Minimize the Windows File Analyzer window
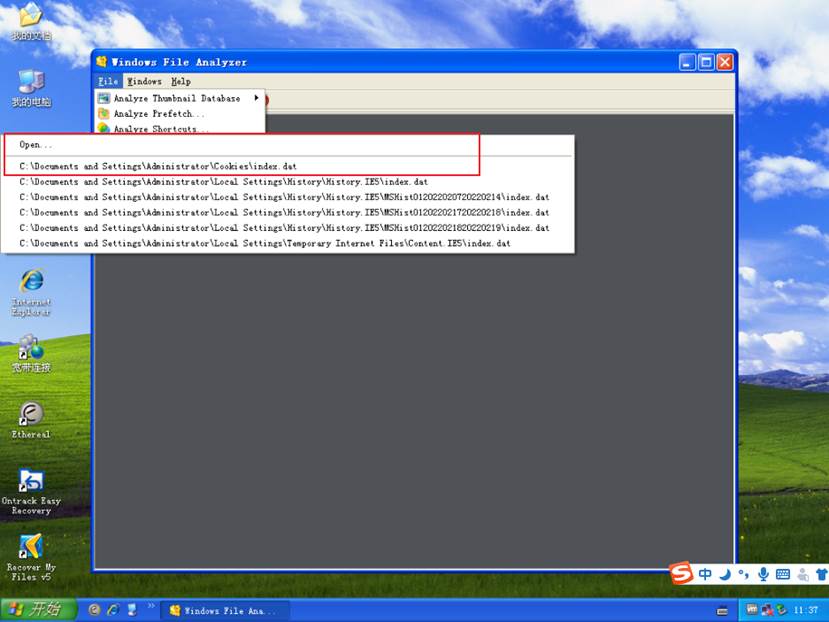Image resolution: width=829 pixels, height=622 pixels. pos(687,62)
